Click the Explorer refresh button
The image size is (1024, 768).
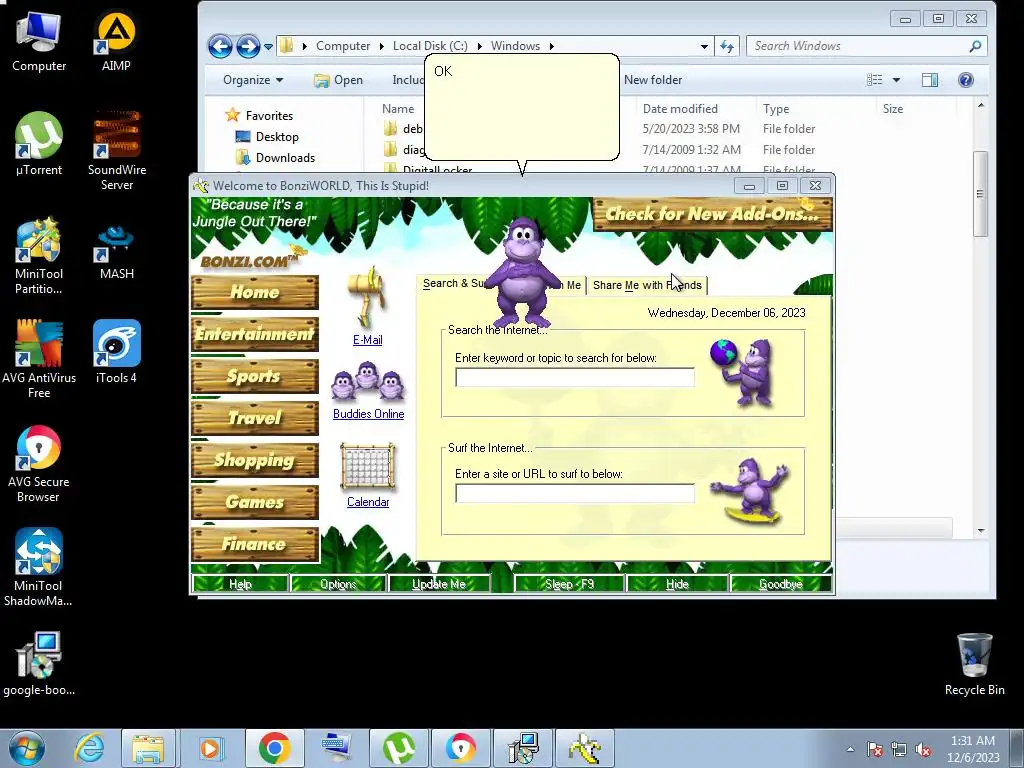(726, 46)
